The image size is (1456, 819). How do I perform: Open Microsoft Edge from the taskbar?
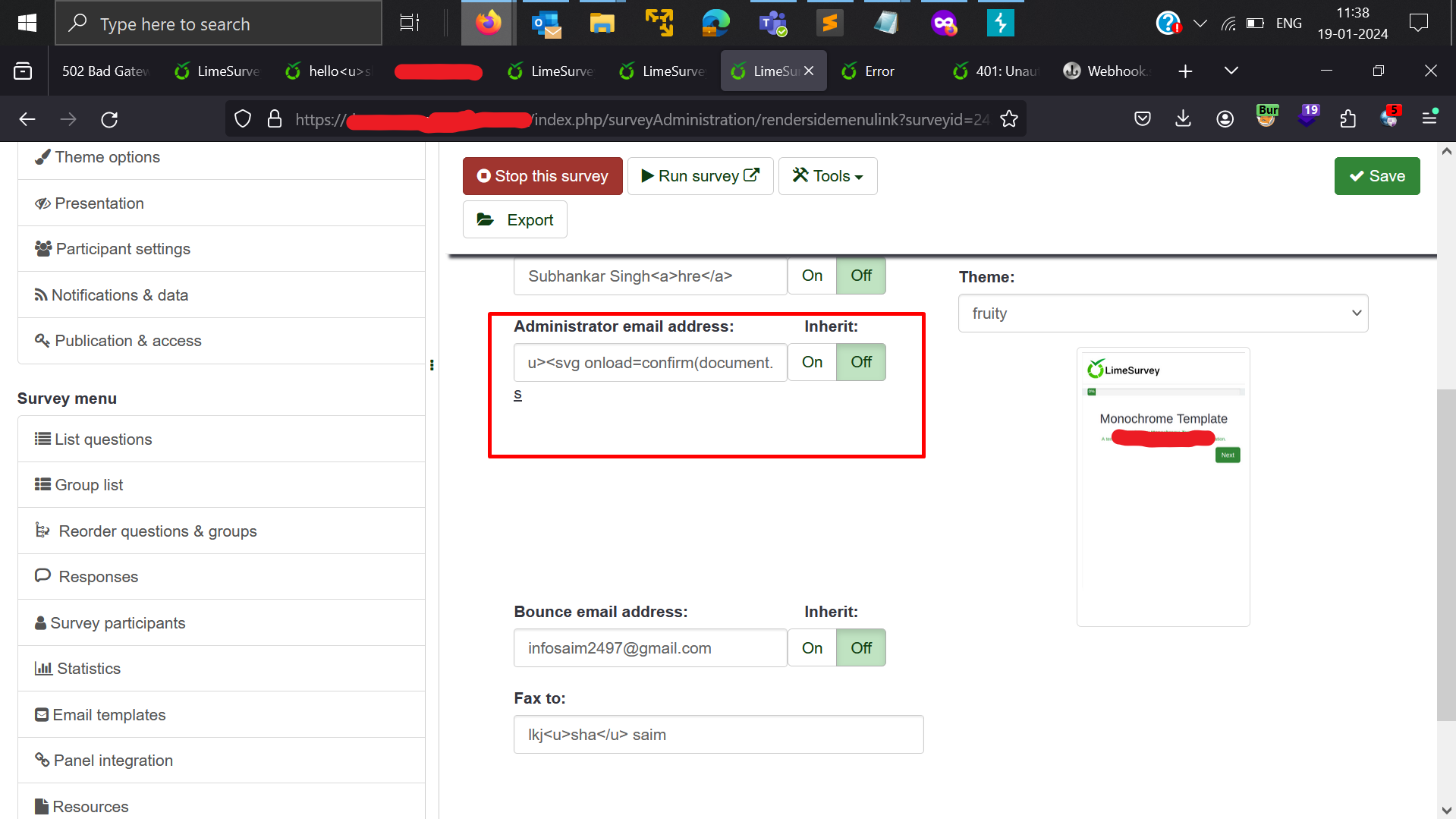[x=715, y=24]
